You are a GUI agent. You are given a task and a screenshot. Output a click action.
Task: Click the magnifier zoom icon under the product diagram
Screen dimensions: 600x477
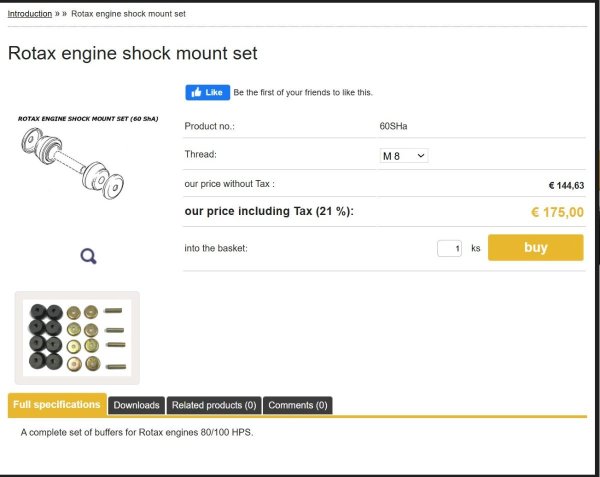(88, 257)
